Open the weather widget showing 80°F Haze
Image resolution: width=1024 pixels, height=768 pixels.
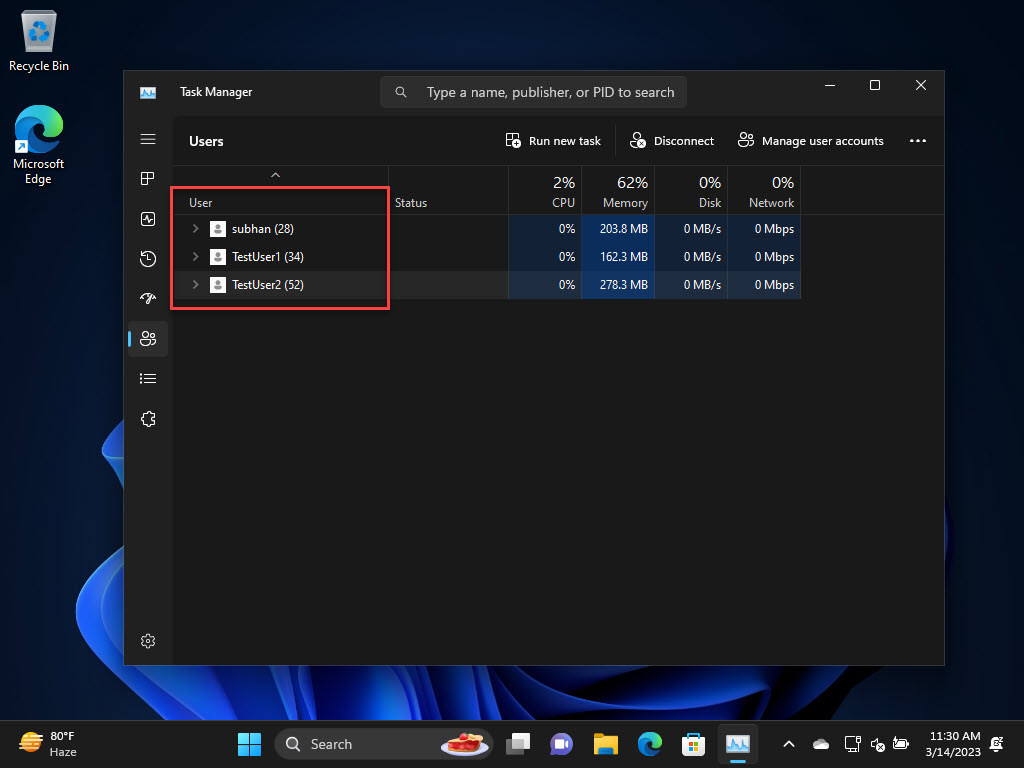[48, 744]
